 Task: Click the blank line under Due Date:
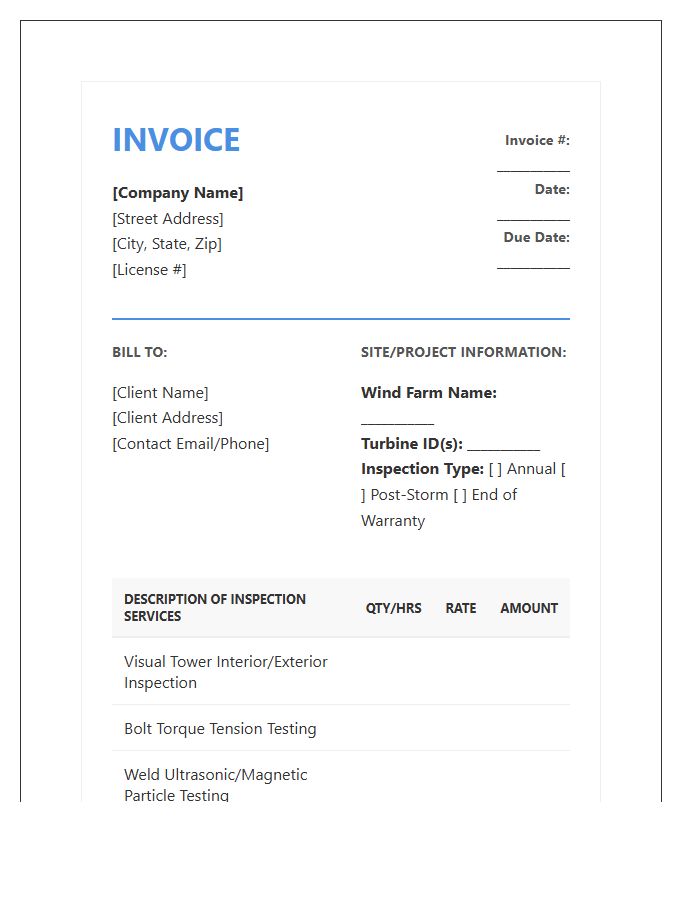coord(533,267)
